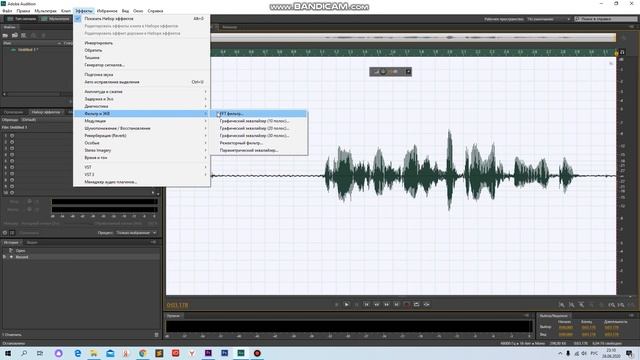This screenshot has height=360, width=640.
Task: Toggle power for effects rack slot 9
Action: (12, 187)
